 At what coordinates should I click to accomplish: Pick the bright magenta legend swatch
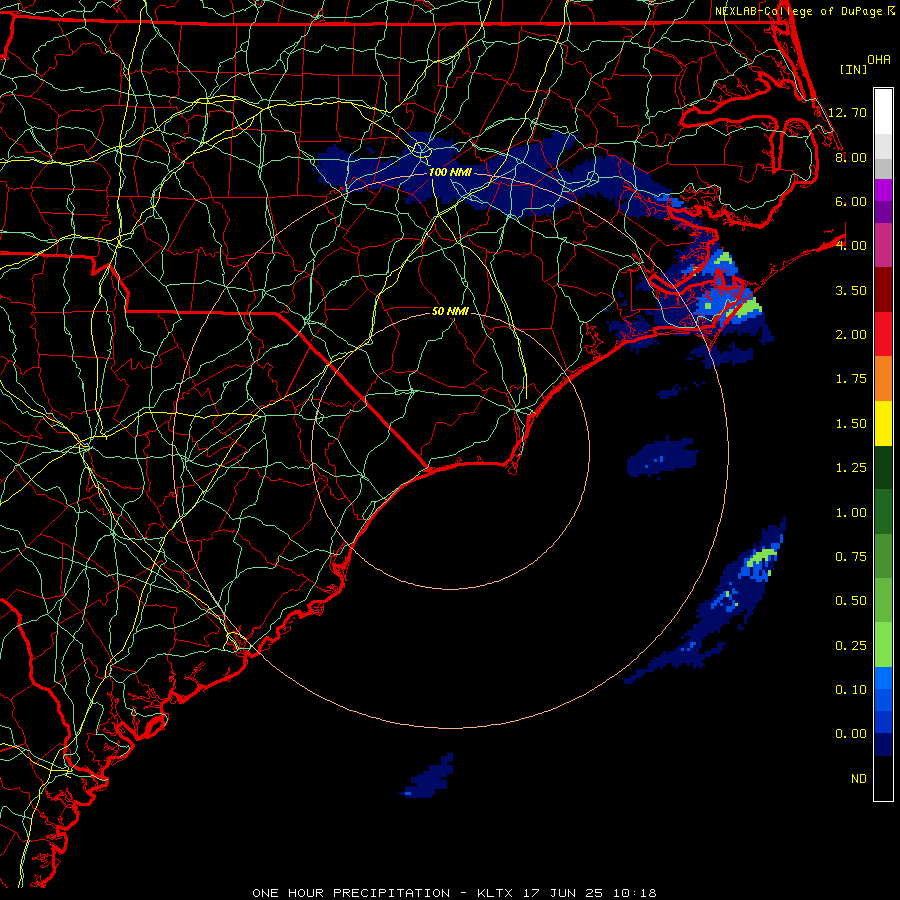883,190
